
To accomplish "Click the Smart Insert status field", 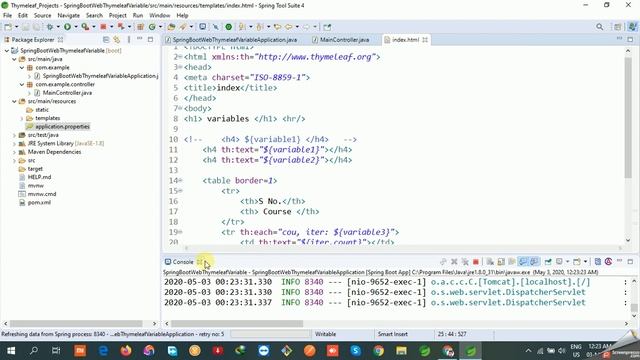I will pyautogui.click(x=393, y=334).
